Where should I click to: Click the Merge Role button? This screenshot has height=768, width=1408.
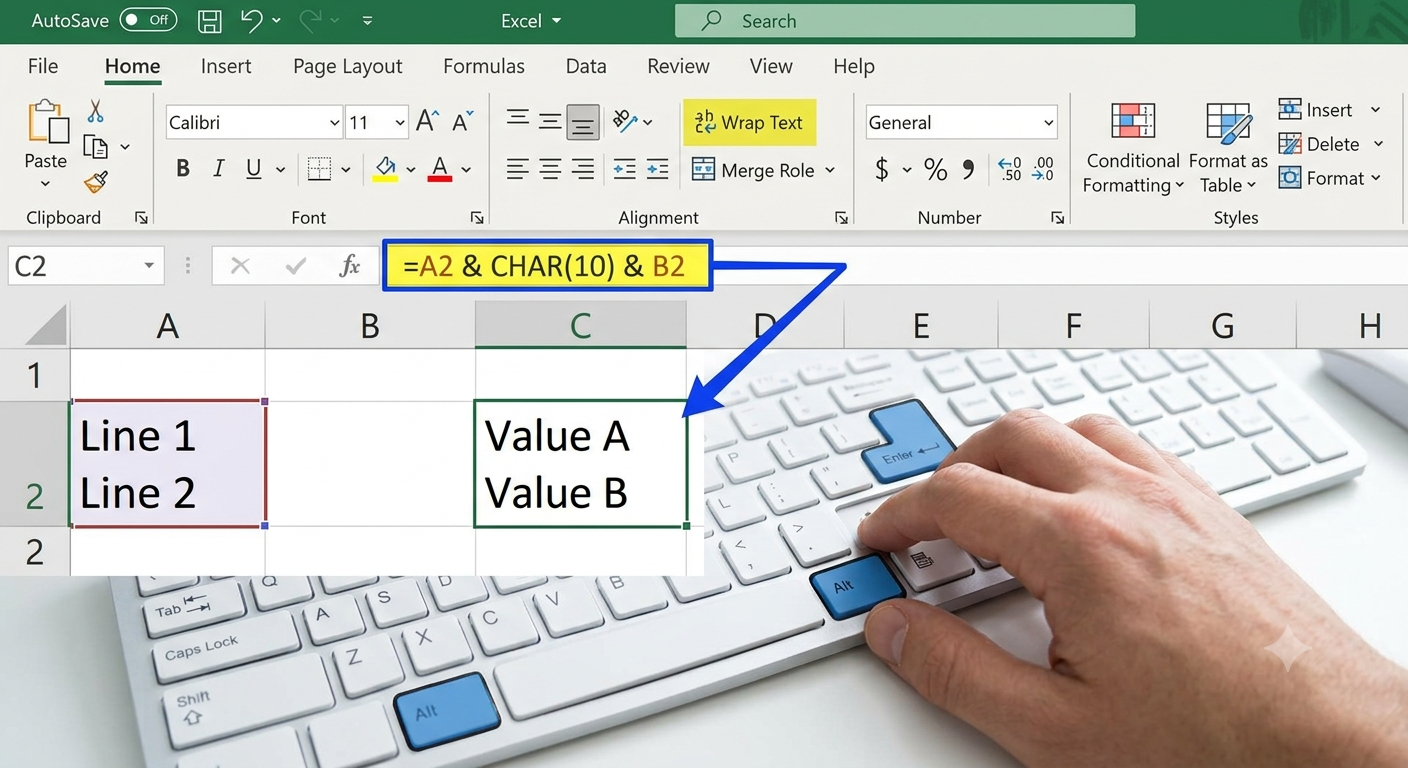click(x=763, y=170)
